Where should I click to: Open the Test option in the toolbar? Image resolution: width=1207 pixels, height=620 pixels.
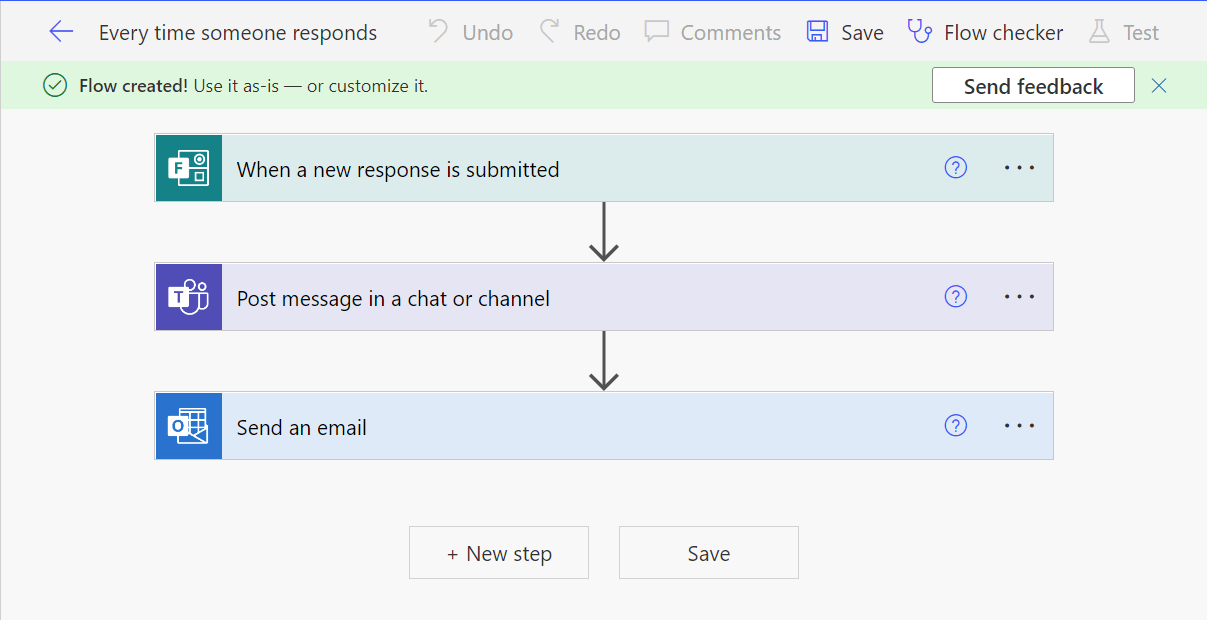(x=1124, y=32)
